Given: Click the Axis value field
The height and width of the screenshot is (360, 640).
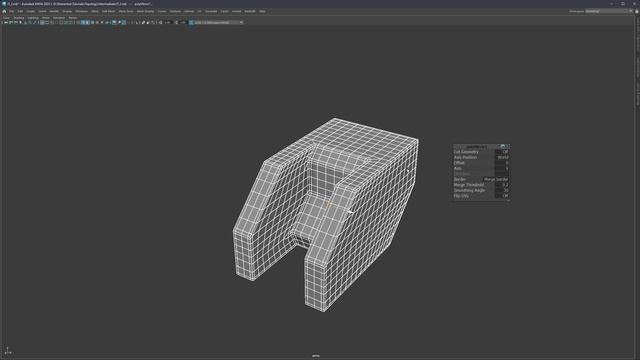Looking at the screenshot, I should [x=502, y=168].
